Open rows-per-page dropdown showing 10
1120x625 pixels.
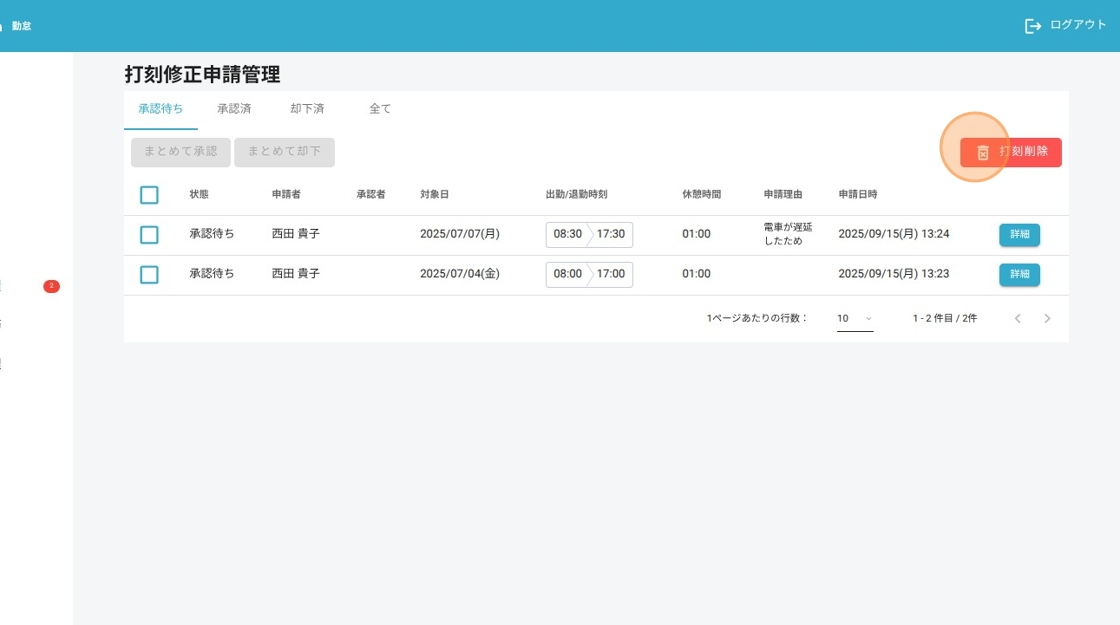(855, 319)
